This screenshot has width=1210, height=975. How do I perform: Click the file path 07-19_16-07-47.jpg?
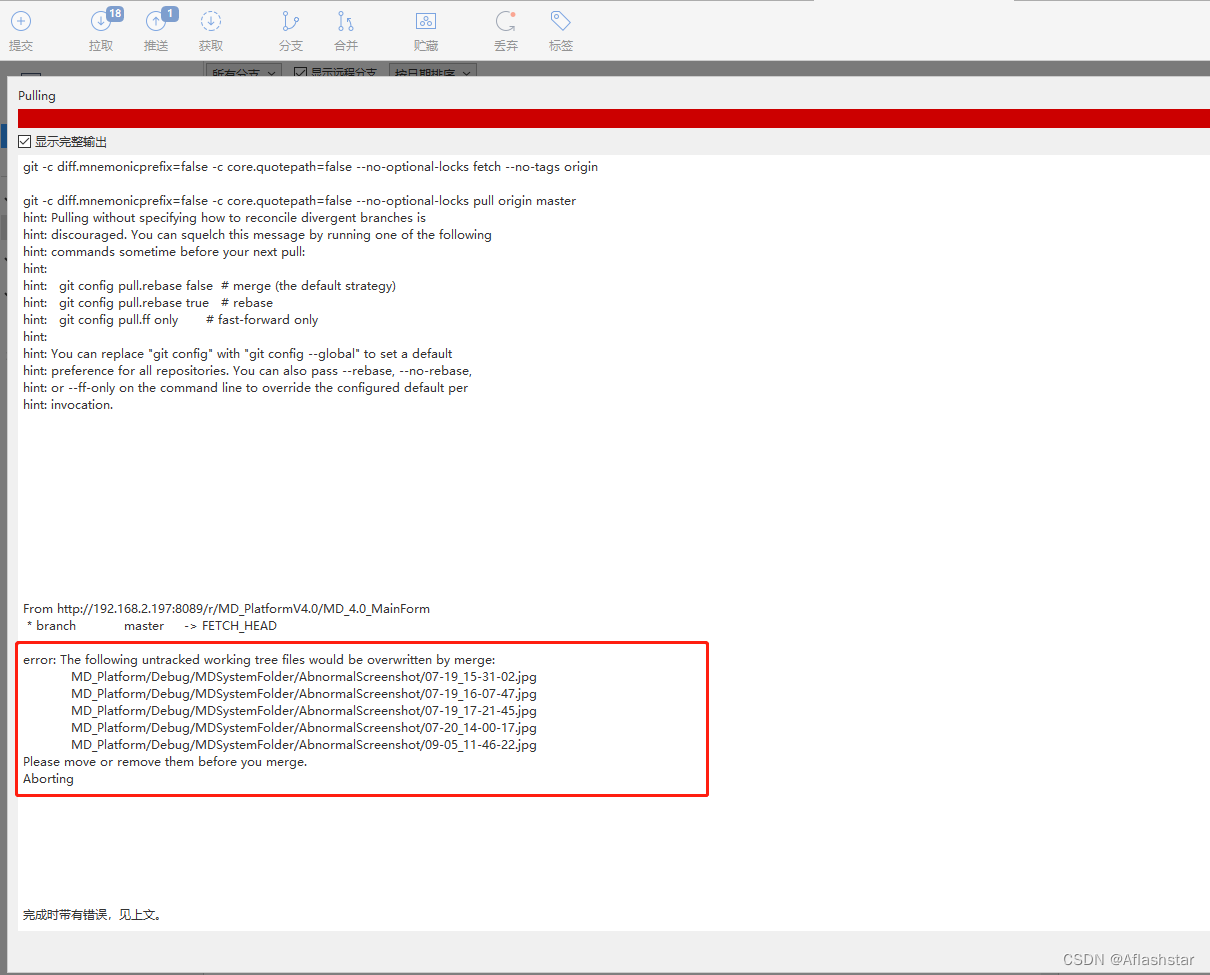pos(304,693)
